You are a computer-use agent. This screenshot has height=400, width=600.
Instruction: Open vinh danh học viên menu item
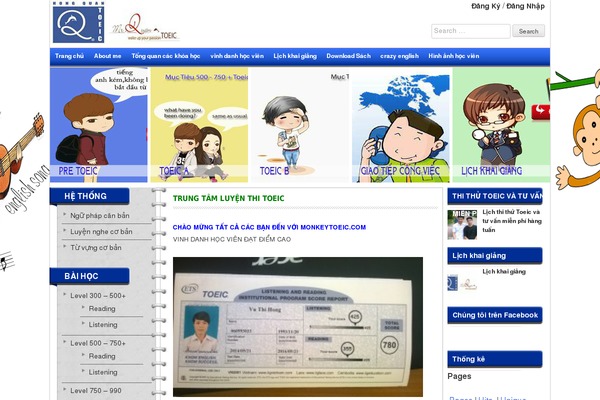tap(237, 56)
